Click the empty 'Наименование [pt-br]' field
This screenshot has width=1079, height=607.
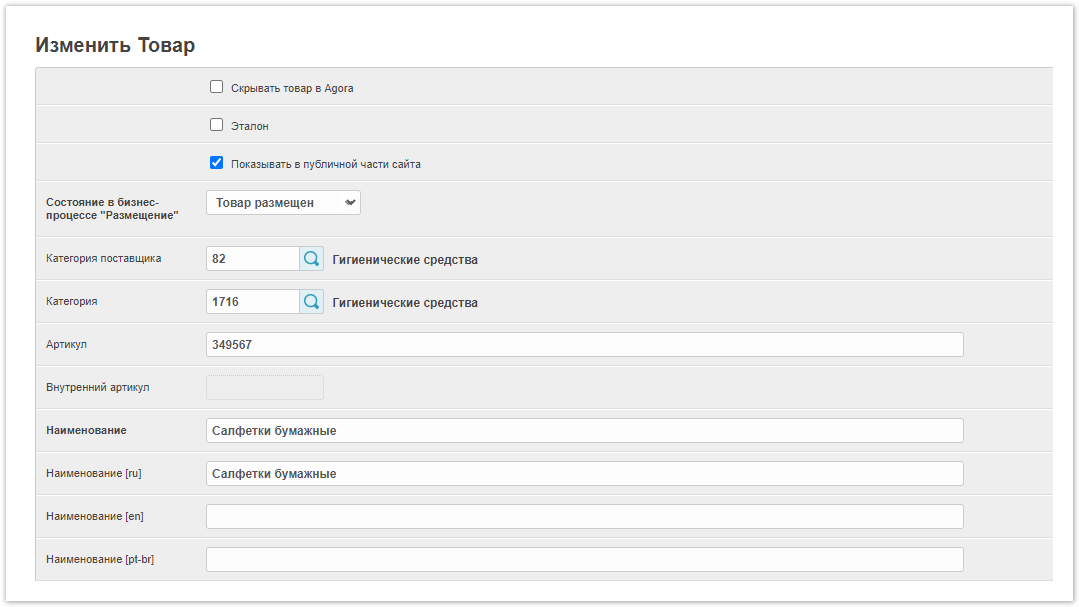click(584, 559)
